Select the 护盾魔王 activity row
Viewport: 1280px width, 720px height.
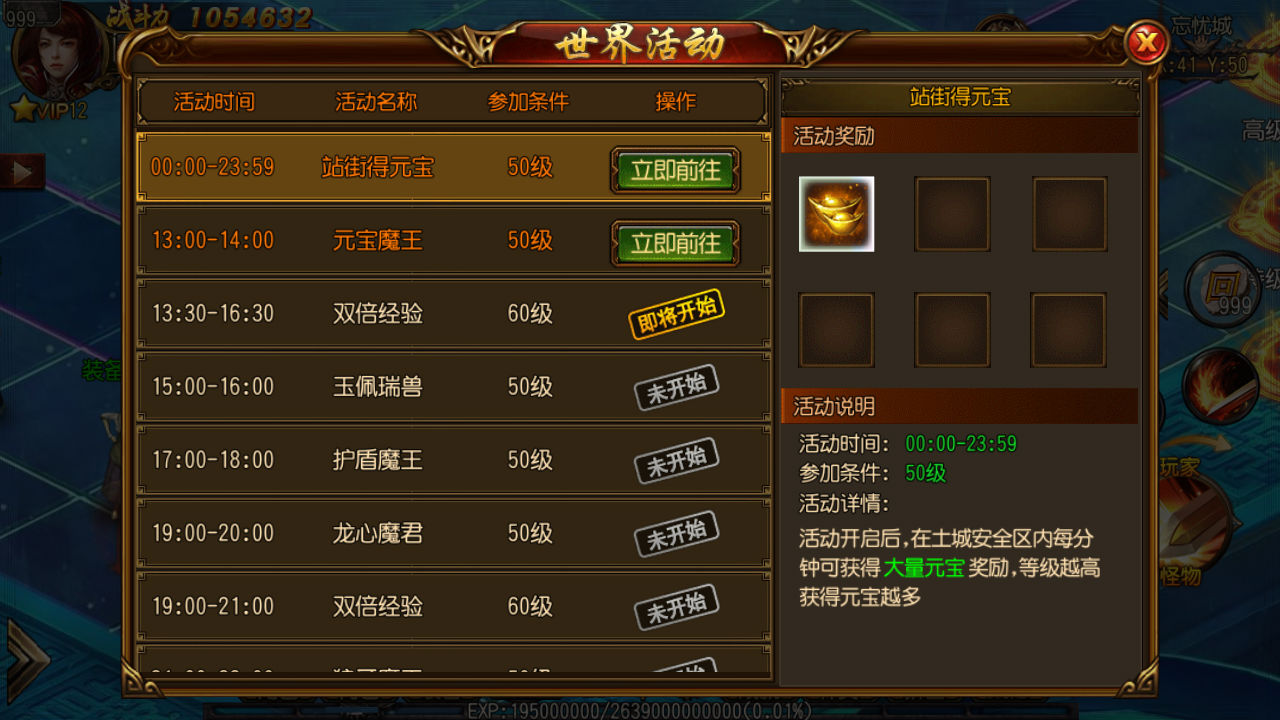[453, 460]
